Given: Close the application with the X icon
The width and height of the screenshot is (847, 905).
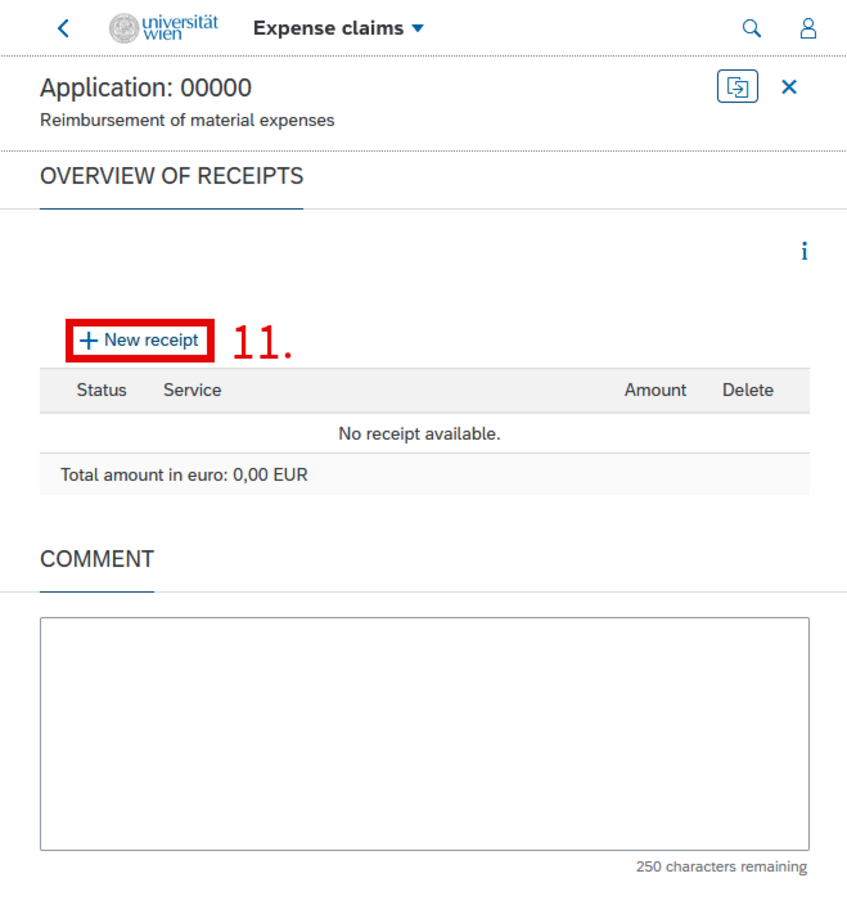Looking at the screenshot, I should point(789,87).
